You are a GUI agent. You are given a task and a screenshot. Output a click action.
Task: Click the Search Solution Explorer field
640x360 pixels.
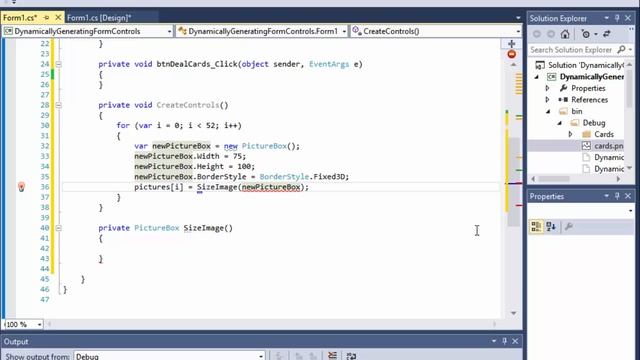coord(571,50)
